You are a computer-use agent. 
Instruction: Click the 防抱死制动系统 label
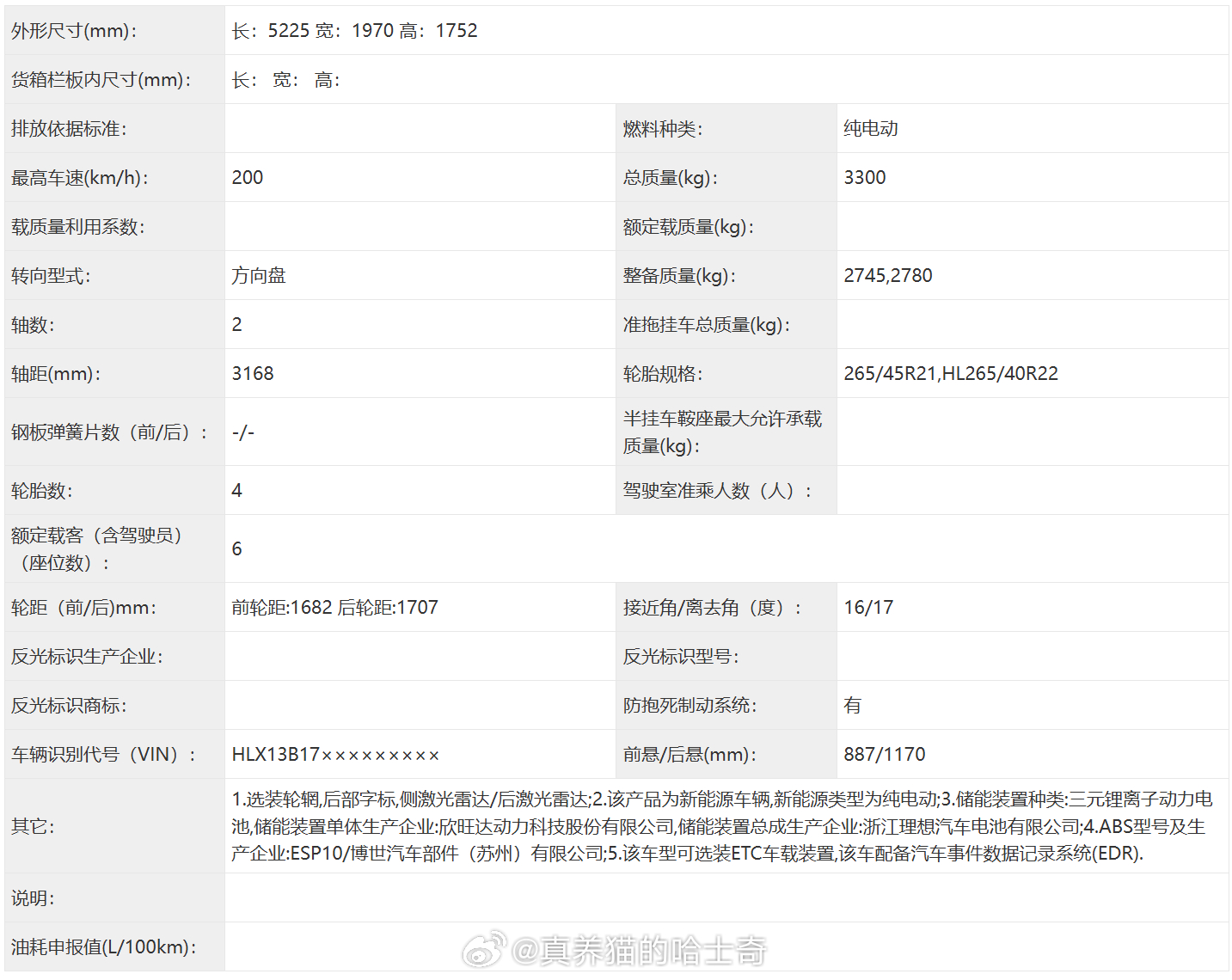click(x=690, y=706)
